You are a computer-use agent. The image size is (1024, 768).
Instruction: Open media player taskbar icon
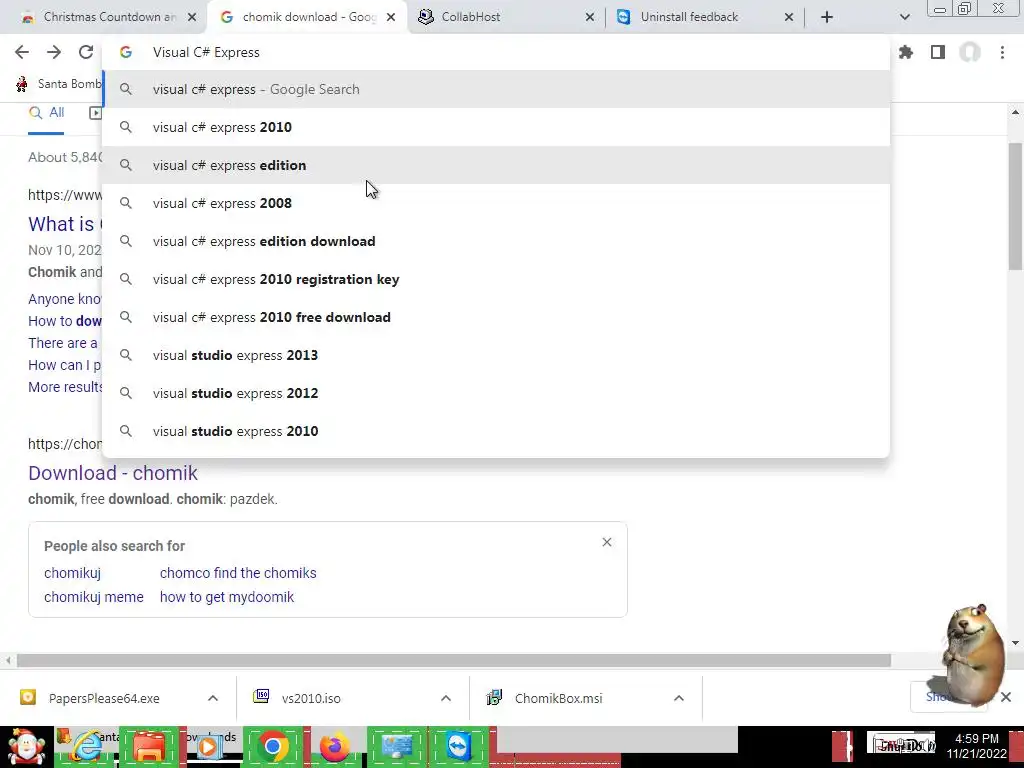209,747
